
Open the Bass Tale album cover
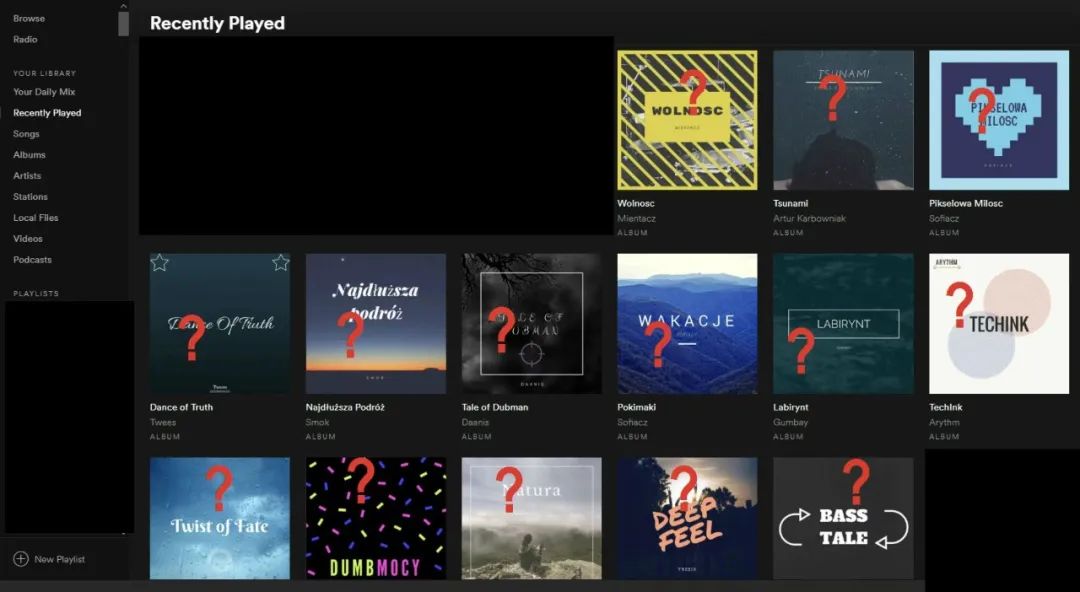(843, 518)
